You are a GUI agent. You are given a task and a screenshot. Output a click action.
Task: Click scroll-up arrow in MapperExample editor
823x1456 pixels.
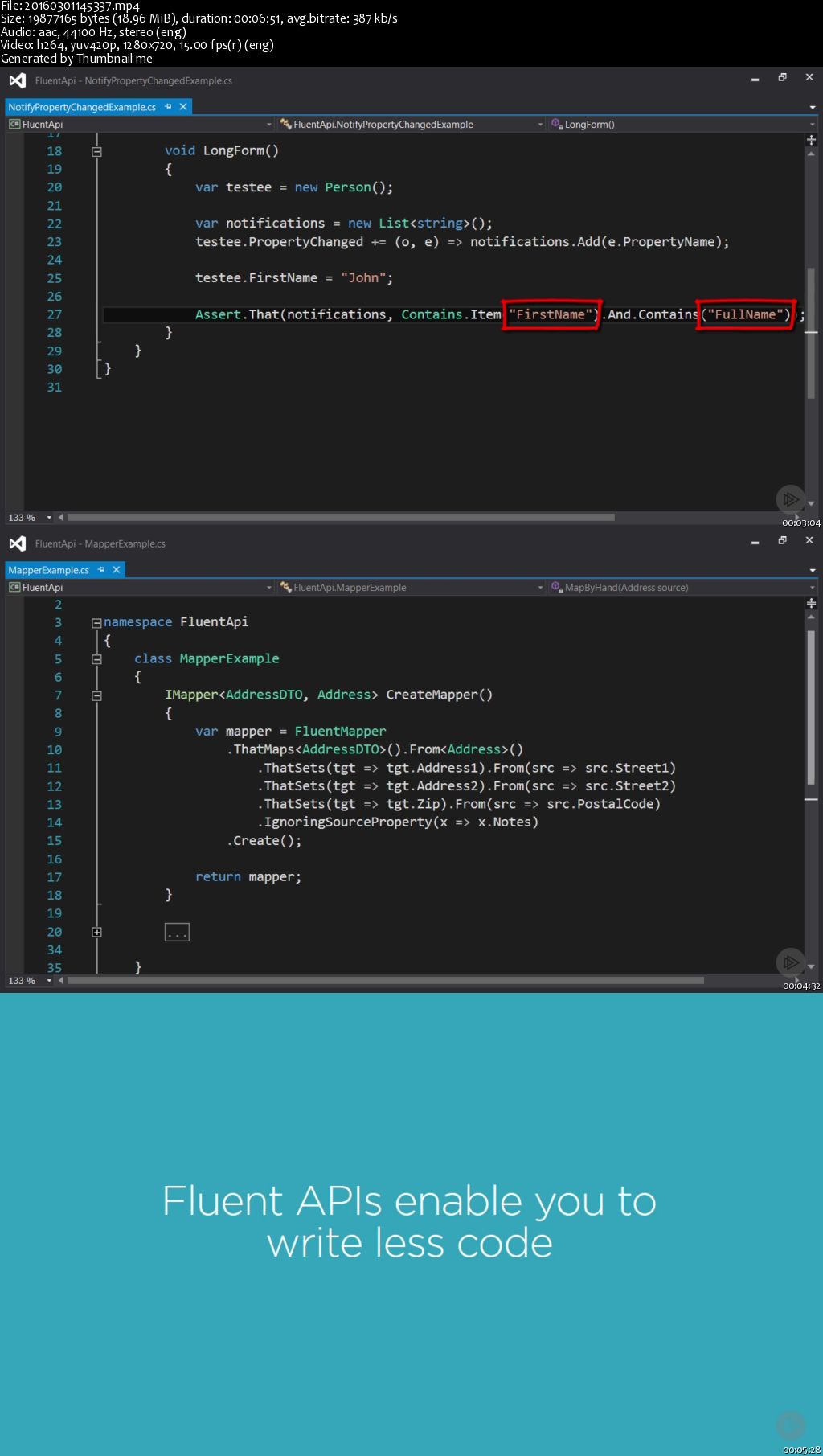coord(811,616)
